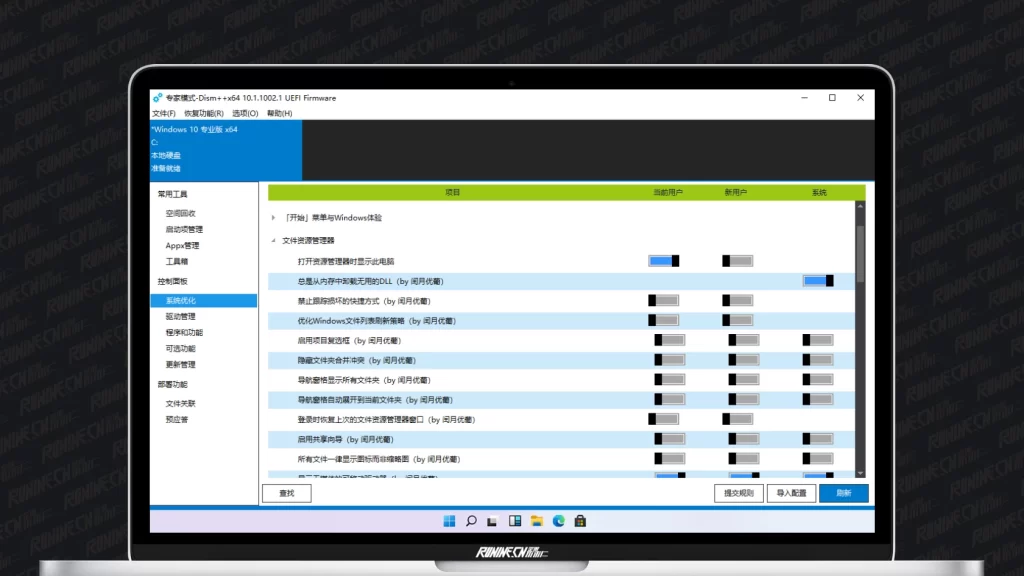
Task: Open Task View from the taskbar
Action: tap(493, 521)
